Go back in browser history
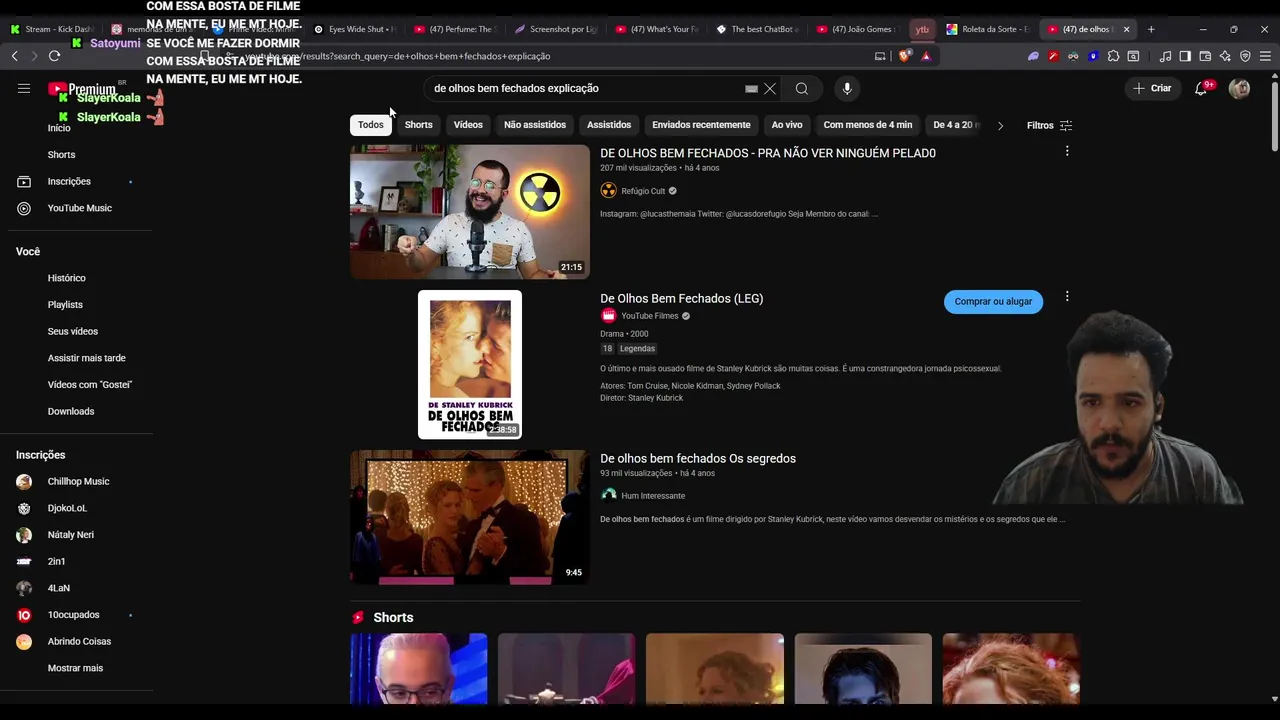This screenshot has width=1280, height=720. tap(15, 56)
